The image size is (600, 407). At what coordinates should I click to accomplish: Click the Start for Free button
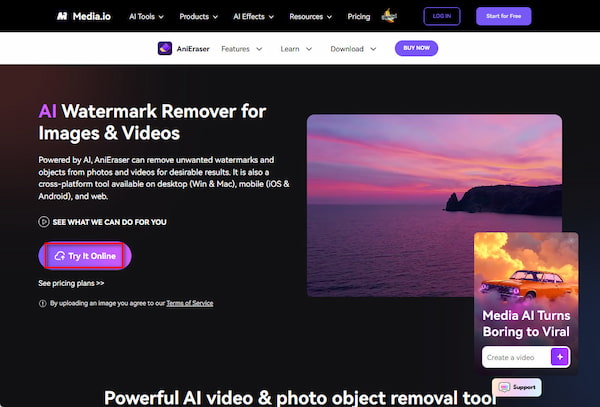[504, 16]
